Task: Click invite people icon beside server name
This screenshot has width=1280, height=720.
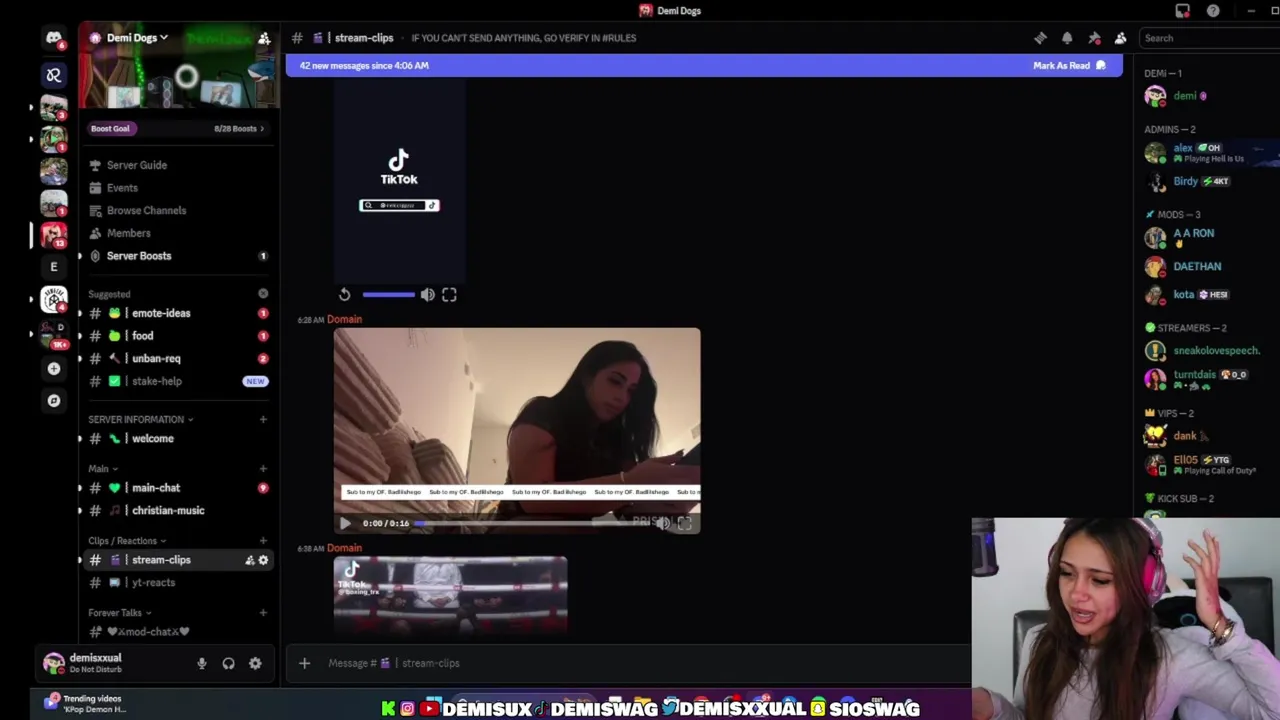Action: pos(264,38)
